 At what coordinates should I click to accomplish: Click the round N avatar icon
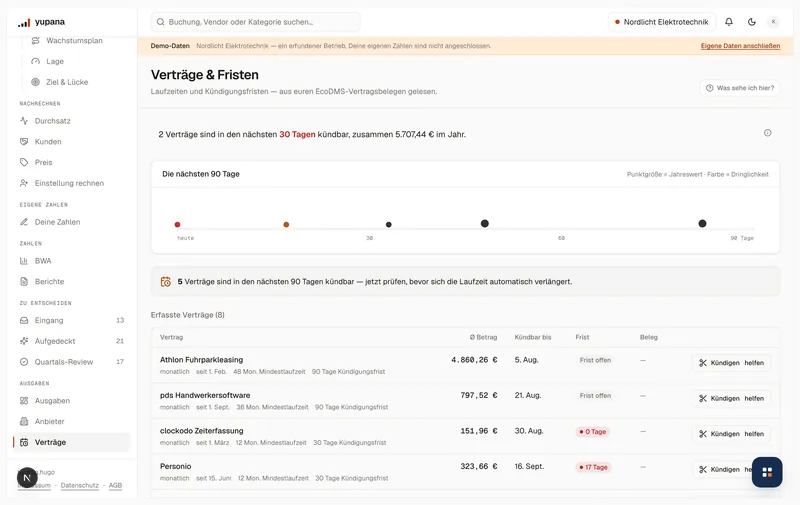27,478
